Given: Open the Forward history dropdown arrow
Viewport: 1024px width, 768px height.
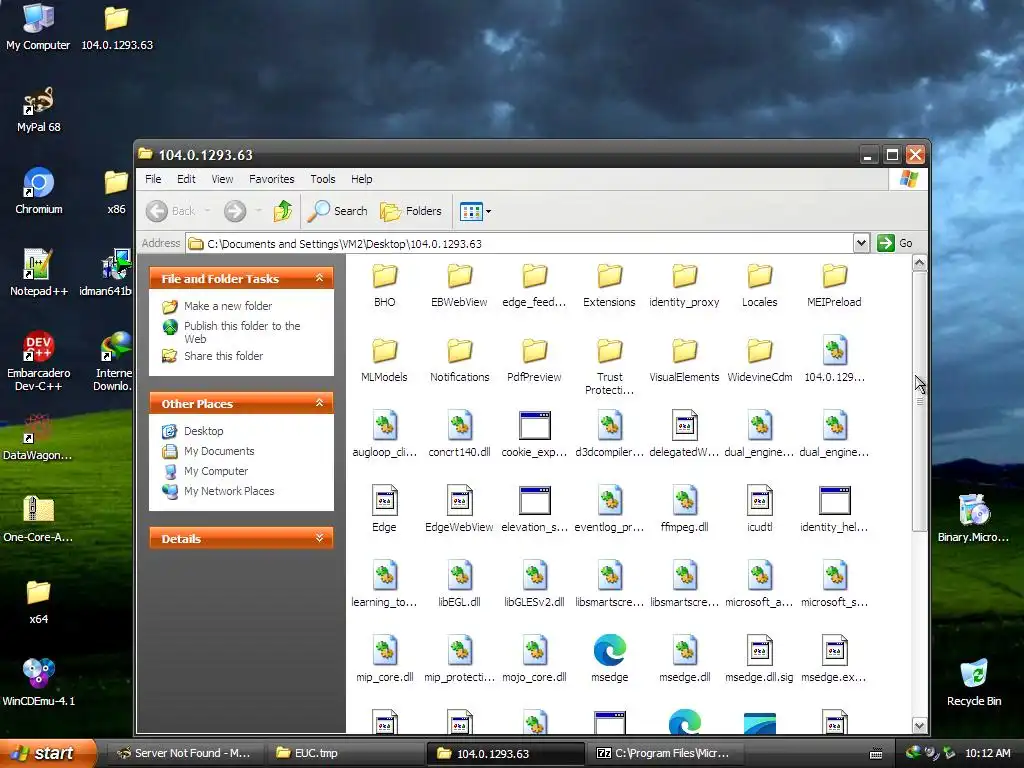Looking at the screenshot, I should click(x=259, y=211).
